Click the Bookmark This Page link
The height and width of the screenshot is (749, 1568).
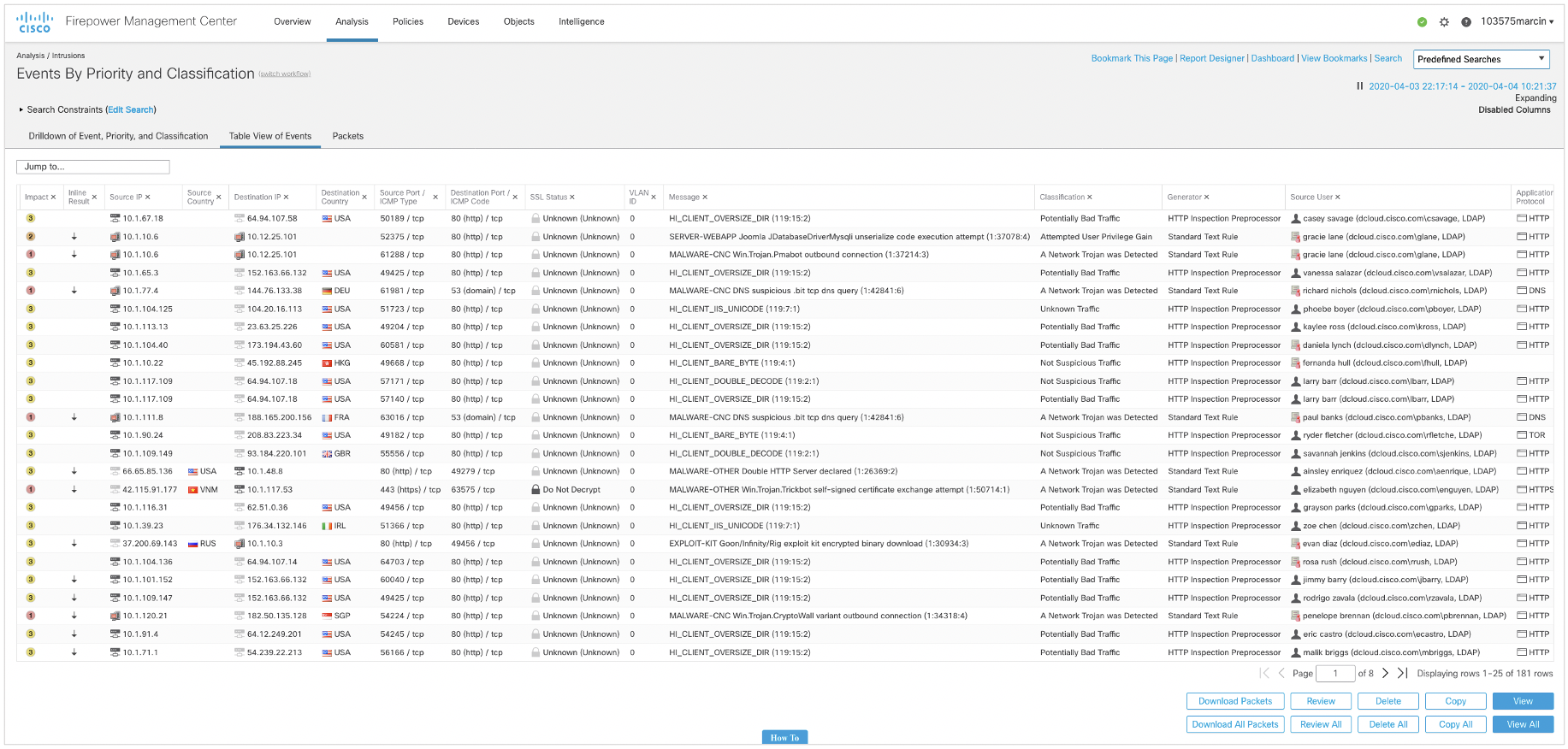1132,59
